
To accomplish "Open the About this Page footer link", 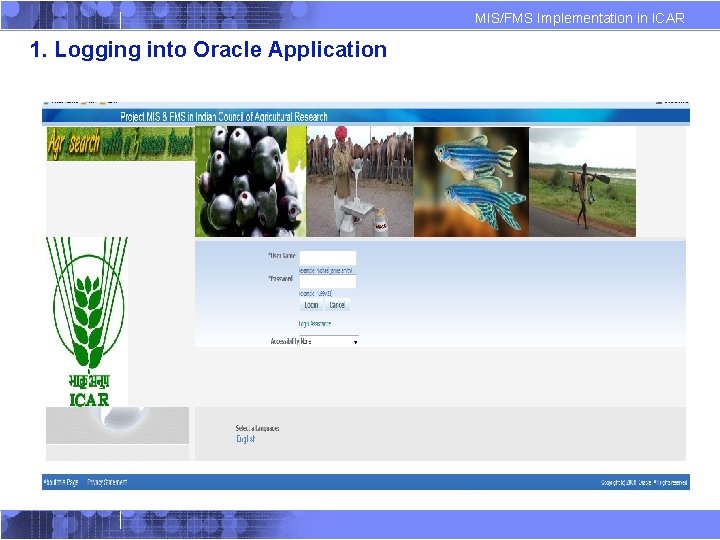I will click(61, 482).
